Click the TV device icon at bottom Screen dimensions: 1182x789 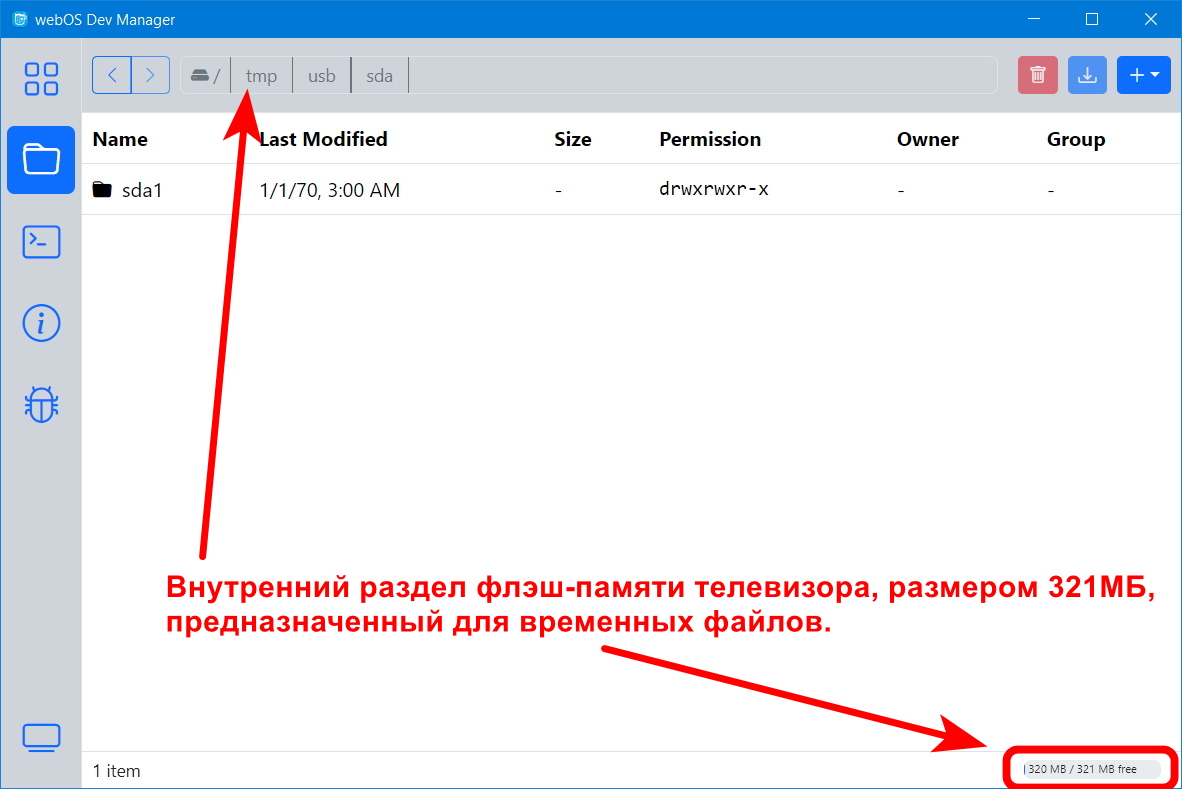pyautogui.click(x=41, y=738)
